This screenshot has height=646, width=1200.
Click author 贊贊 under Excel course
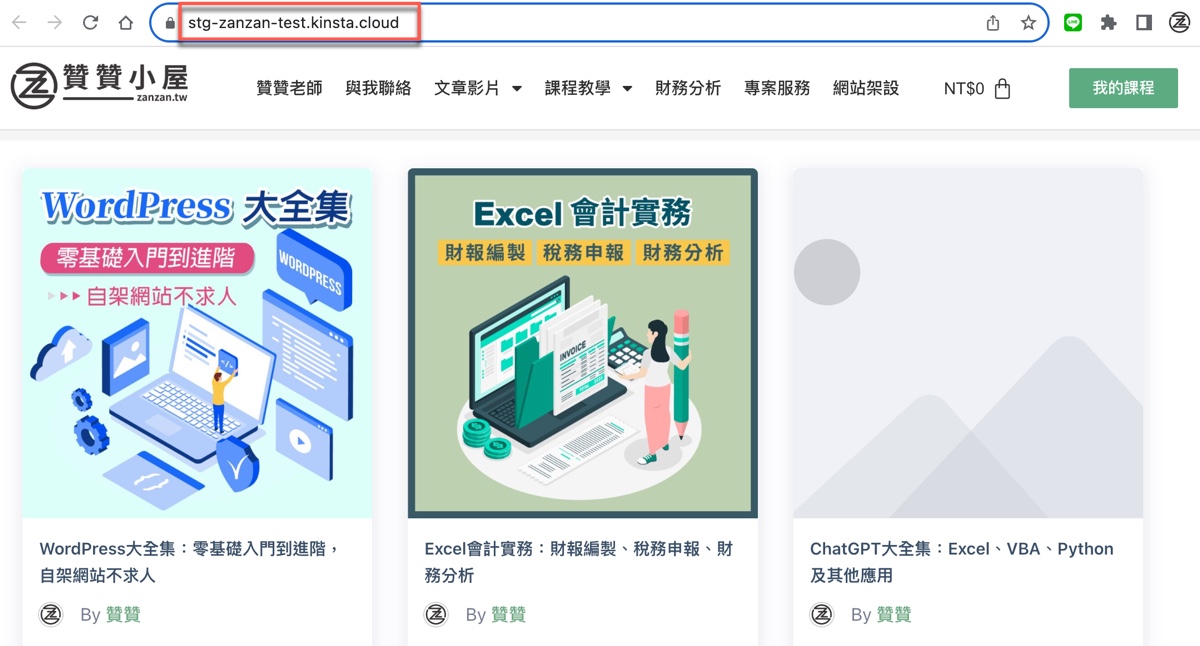pyautogui.click(x=509, y=614)
